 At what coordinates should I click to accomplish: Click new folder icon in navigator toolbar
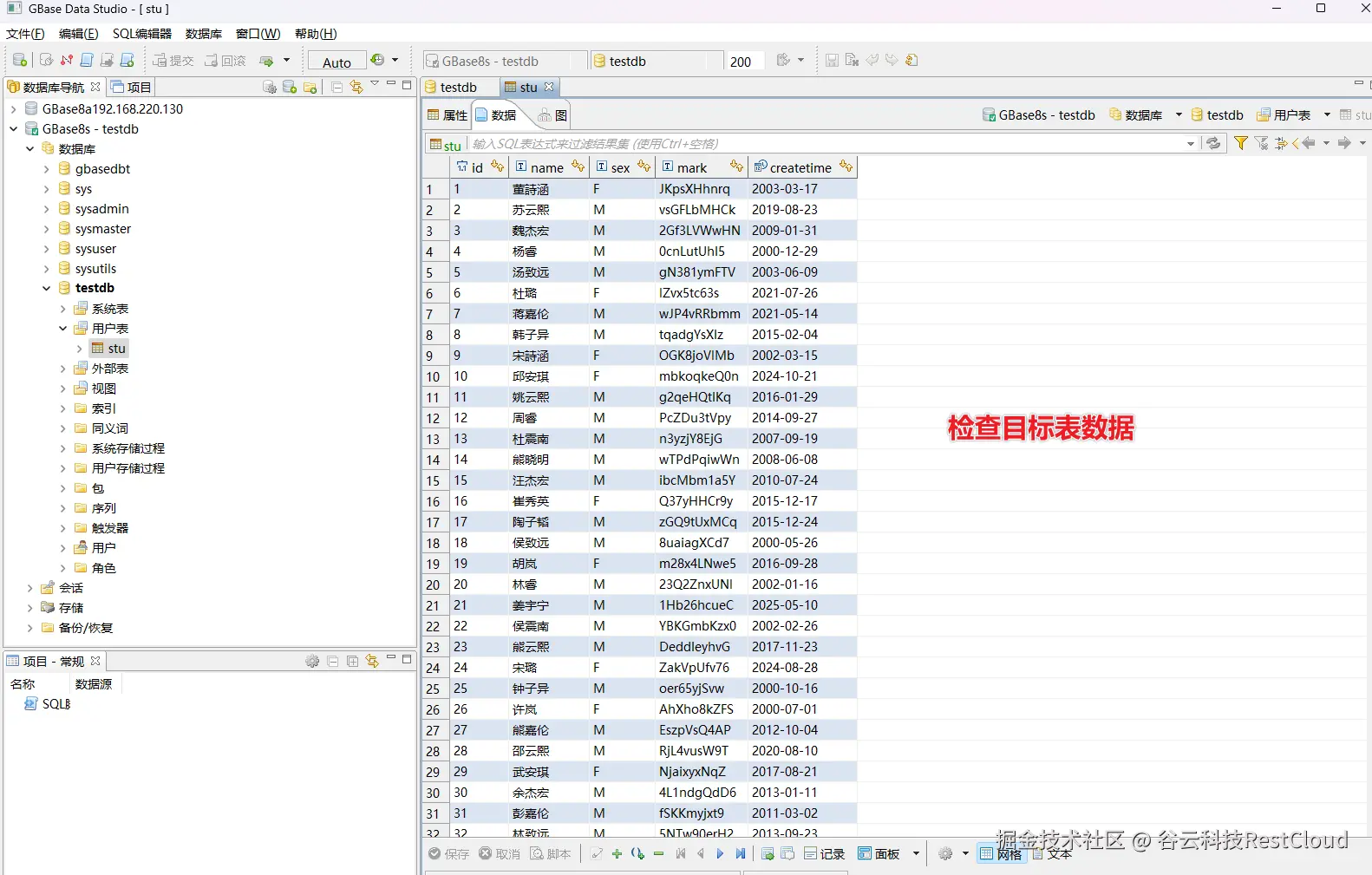click(310, 87)
